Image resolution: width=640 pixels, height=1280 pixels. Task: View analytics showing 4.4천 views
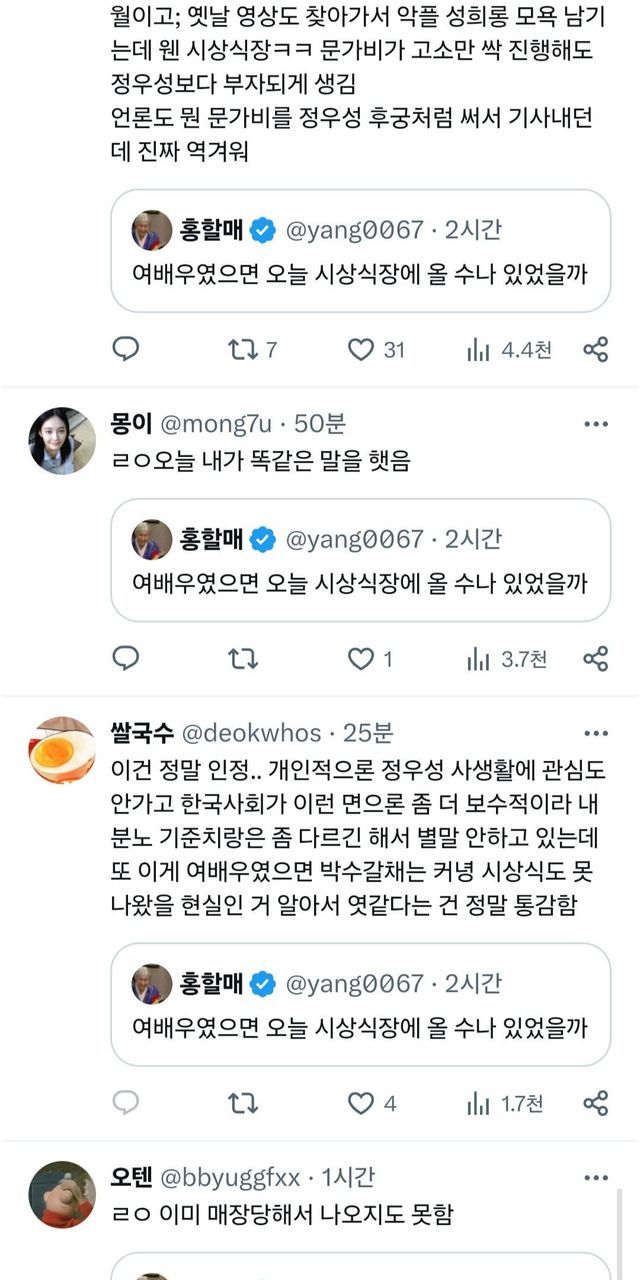tap(479, 349)
